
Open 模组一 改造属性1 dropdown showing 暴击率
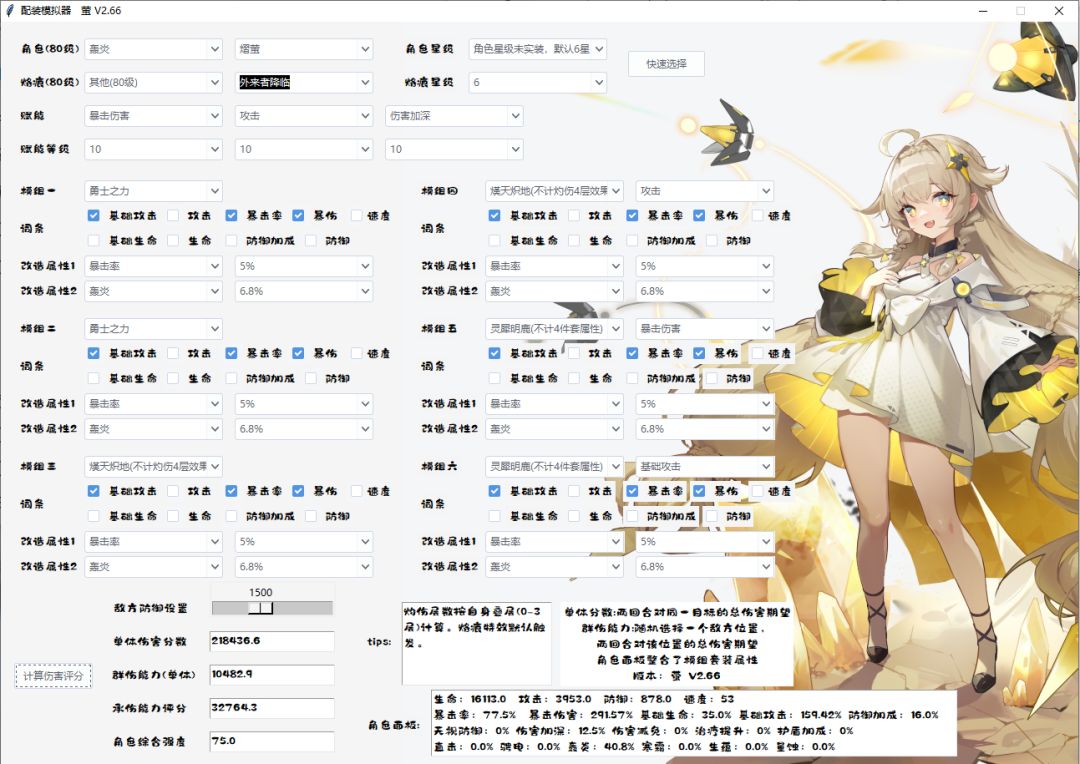coord(153,266)
